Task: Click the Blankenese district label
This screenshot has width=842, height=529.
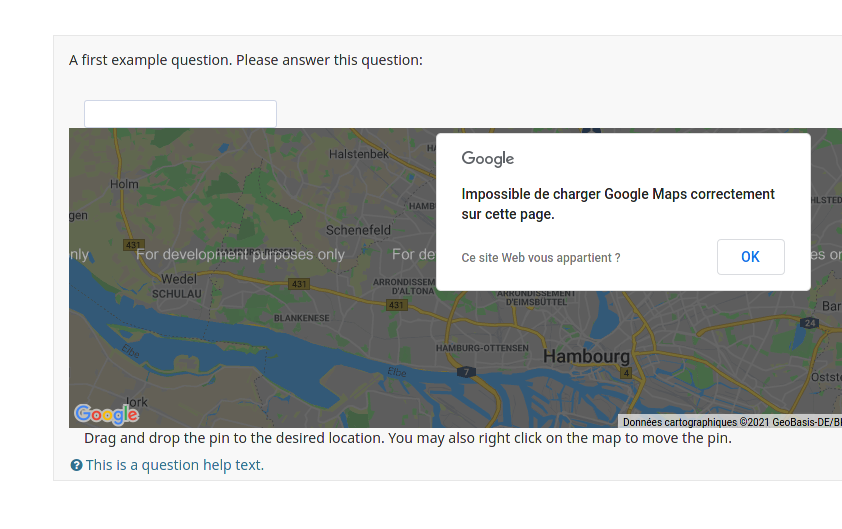Action: [x=301, y=318]
